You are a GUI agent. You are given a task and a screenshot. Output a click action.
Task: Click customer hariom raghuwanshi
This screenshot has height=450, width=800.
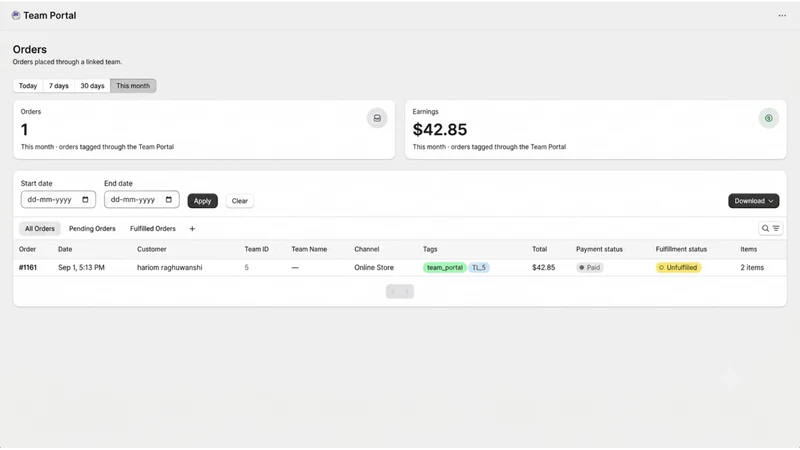click(x=169, y=267)
